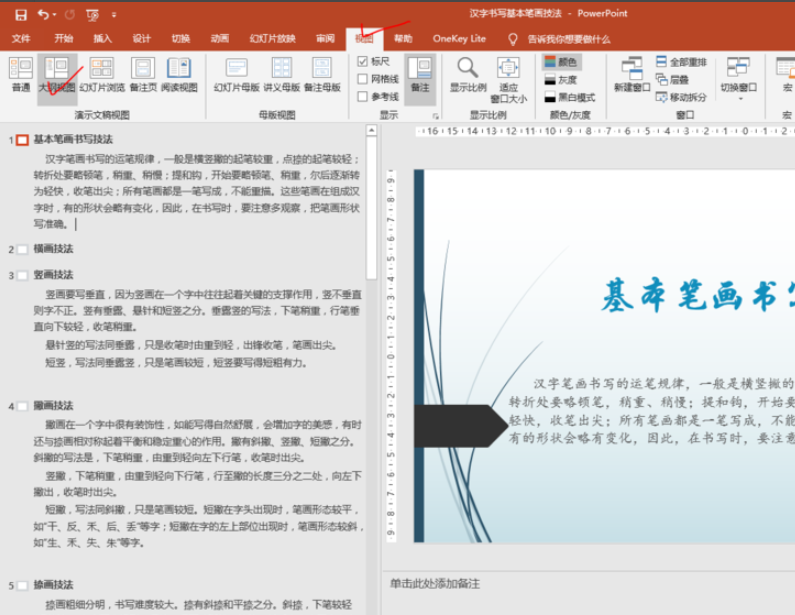
Task: Open the Insert (插入) ribbon tab
Action: [103, 38]
